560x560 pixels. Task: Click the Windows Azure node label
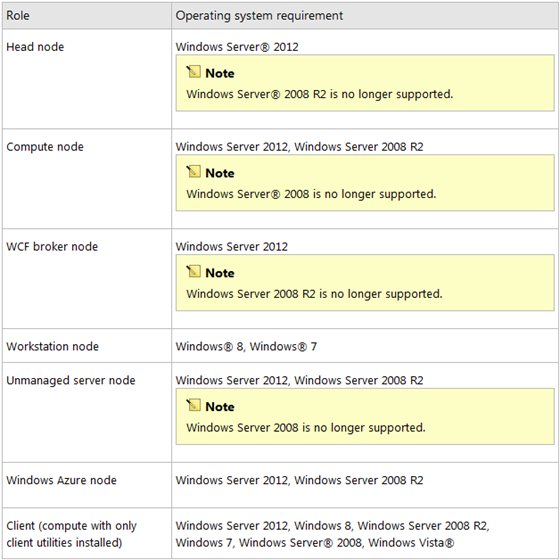(x=61, y=480)
